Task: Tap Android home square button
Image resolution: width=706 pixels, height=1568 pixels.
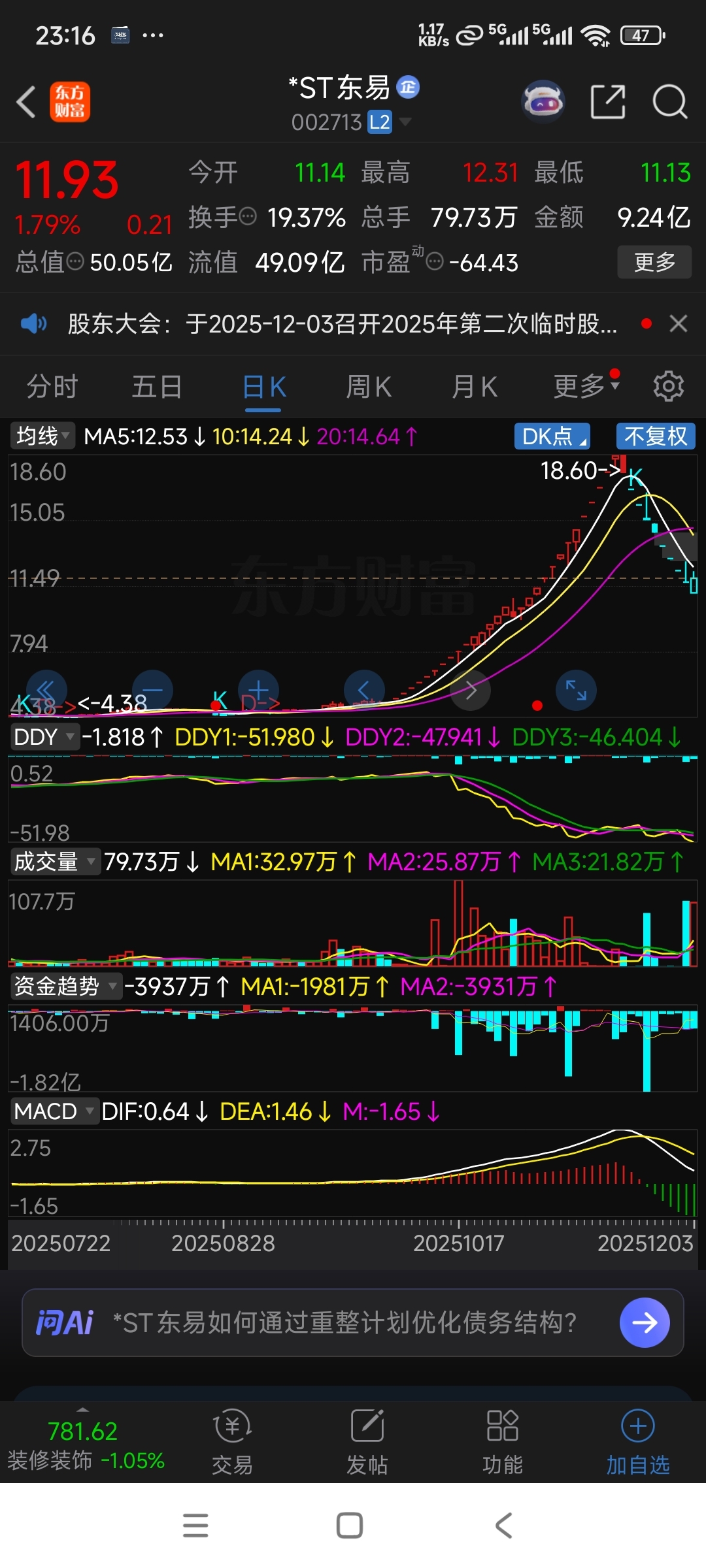Action: tap(350, 1526)
